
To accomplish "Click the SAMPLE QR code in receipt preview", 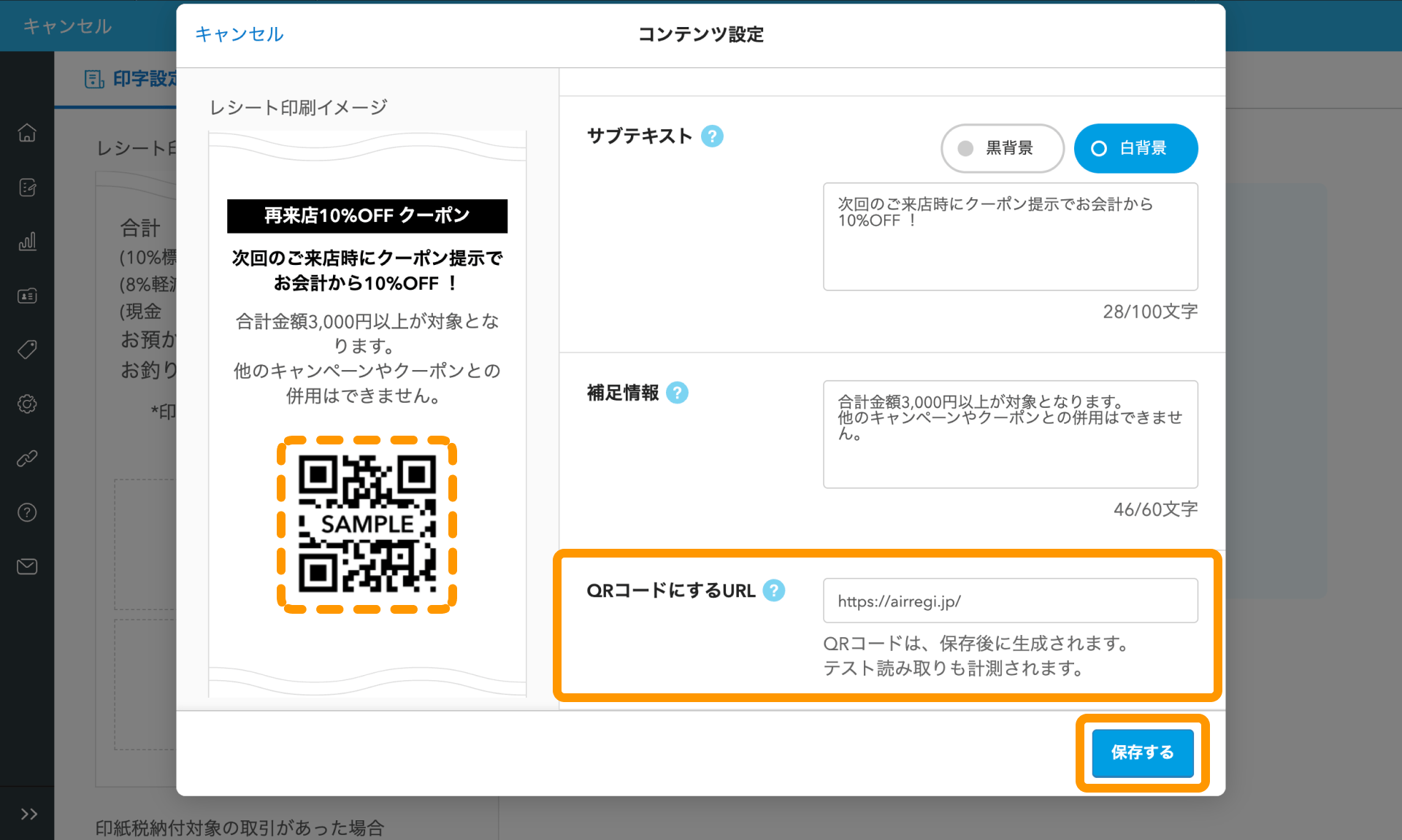I will 367,524.
